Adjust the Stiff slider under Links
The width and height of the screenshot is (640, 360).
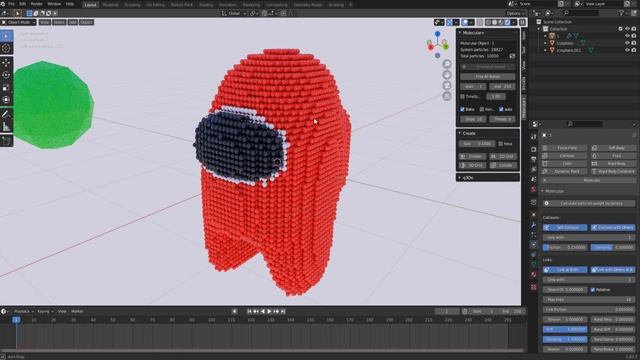coord(565,329)
